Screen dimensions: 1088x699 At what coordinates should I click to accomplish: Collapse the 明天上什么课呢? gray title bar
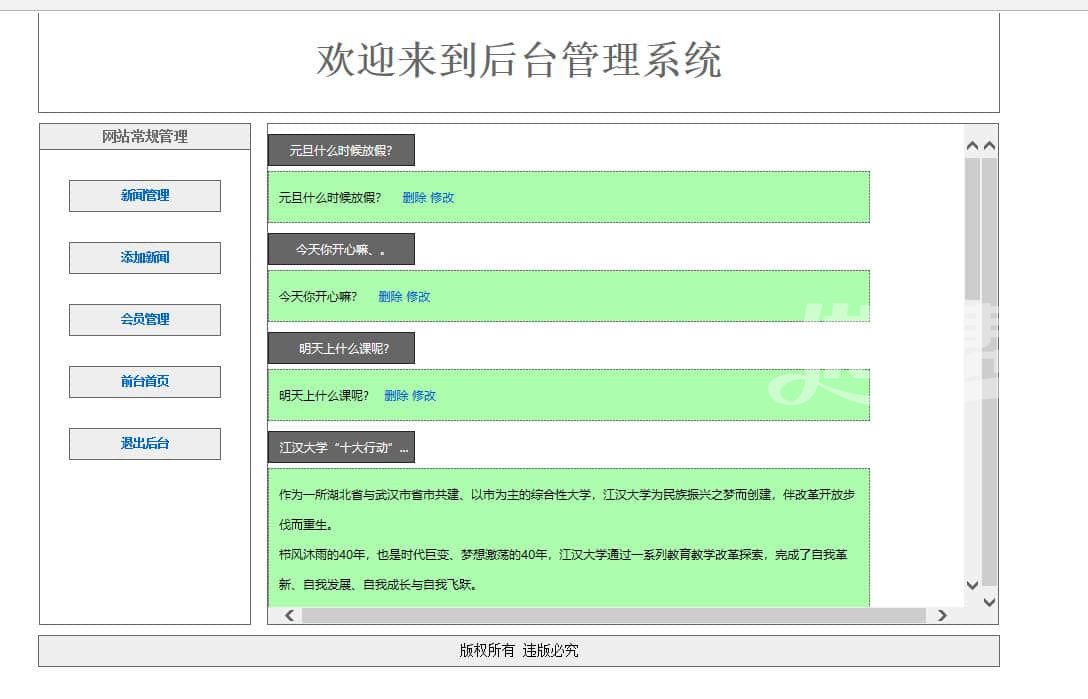point(341,349)
